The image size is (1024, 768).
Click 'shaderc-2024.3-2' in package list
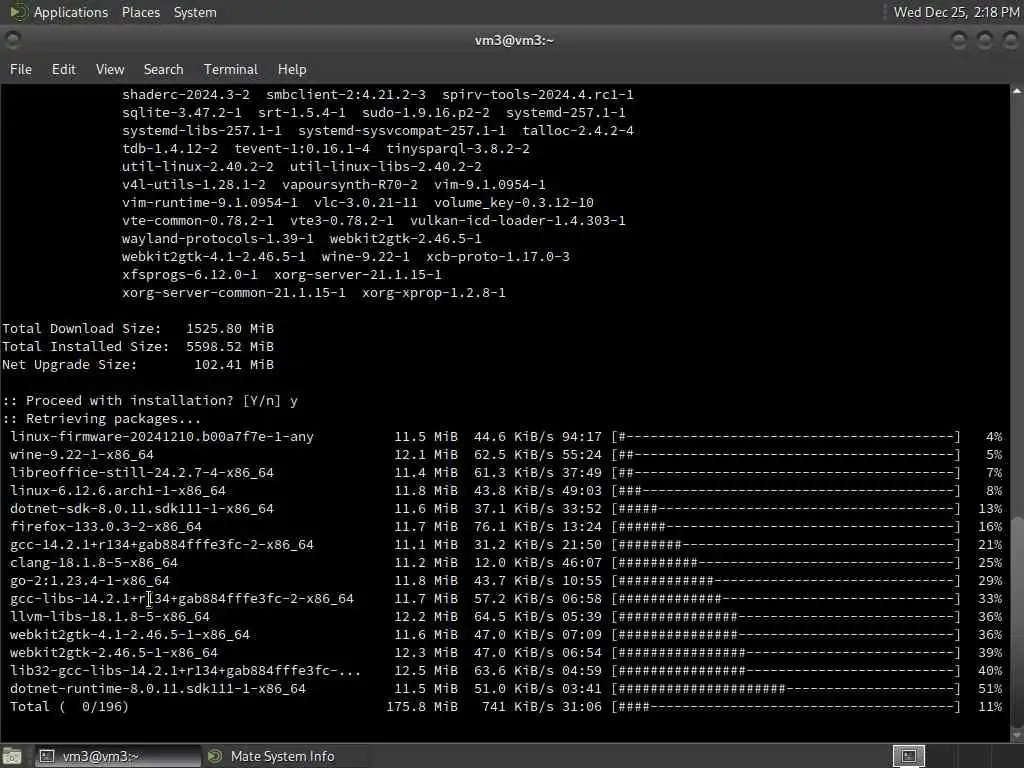tap(185, 95)
